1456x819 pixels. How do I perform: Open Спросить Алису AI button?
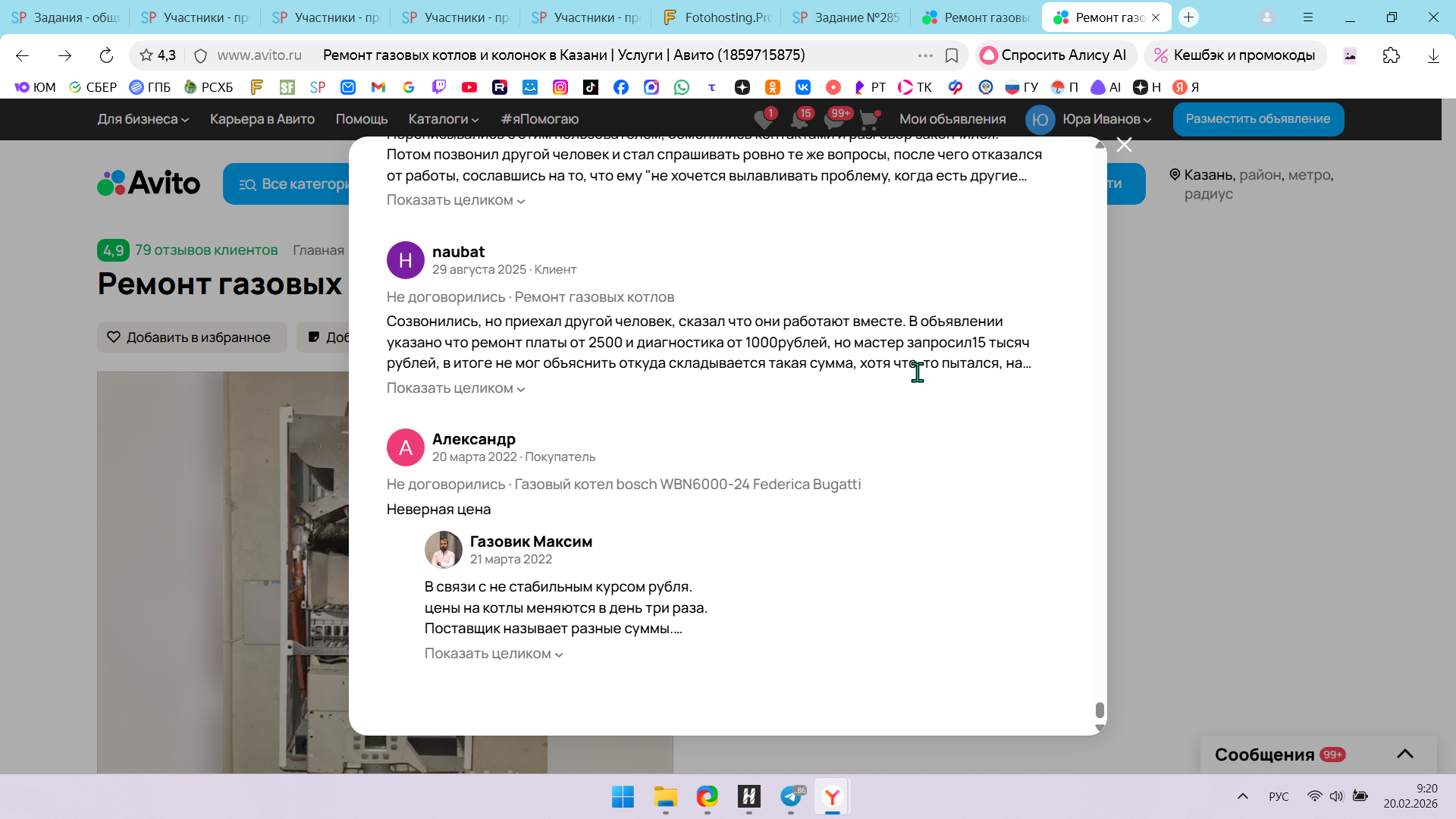click(x=1054, y=55)
